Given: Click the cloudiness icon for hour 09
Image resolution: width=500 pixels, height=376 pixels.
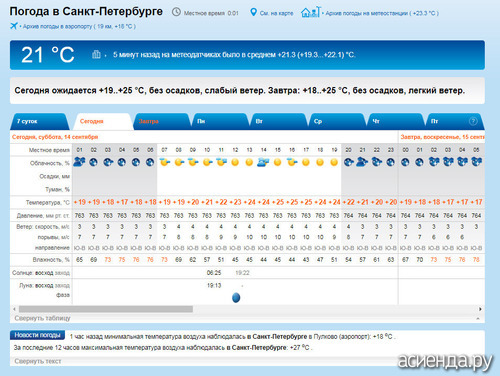Looking at the screenshot, I should pos(193,162).
